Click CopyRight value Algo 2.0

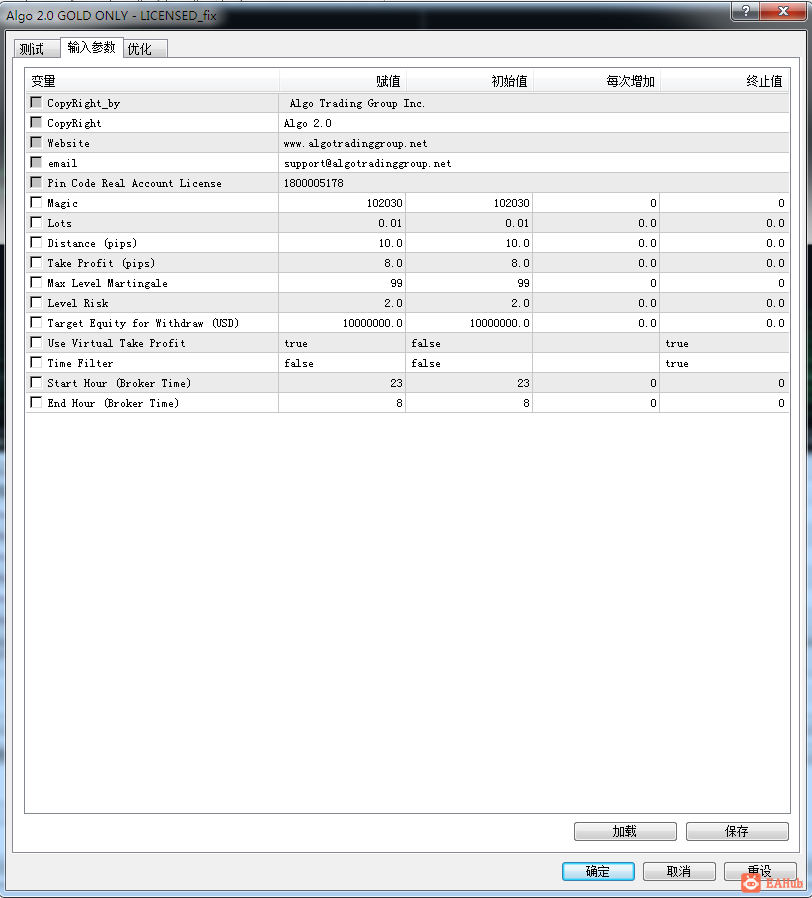pyautogui.click(x=534, y=123)
